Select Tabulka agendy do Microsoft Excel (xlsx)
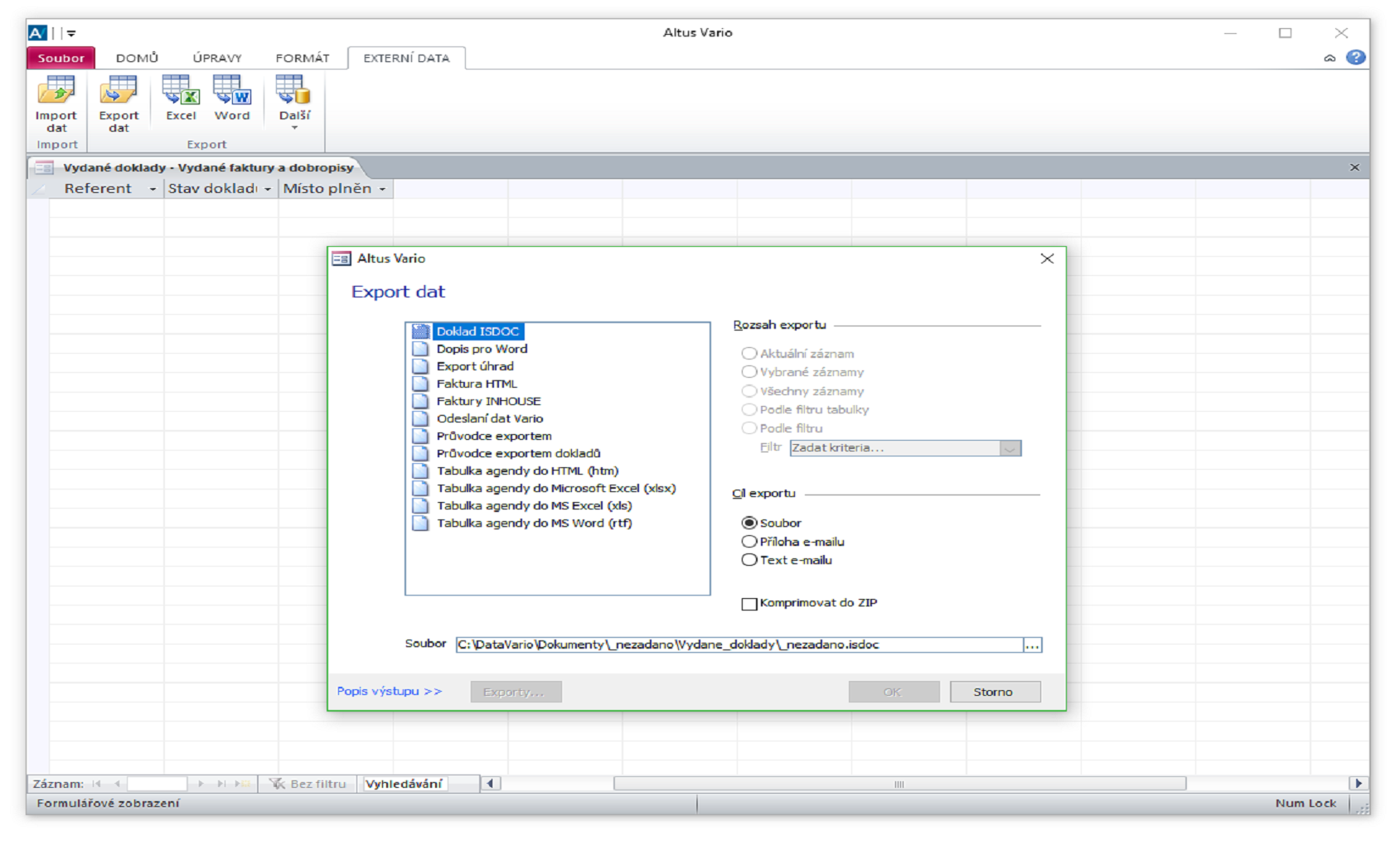Image resolution: width=1400 pixels, height=845 pixels. [x=556, y=488]
